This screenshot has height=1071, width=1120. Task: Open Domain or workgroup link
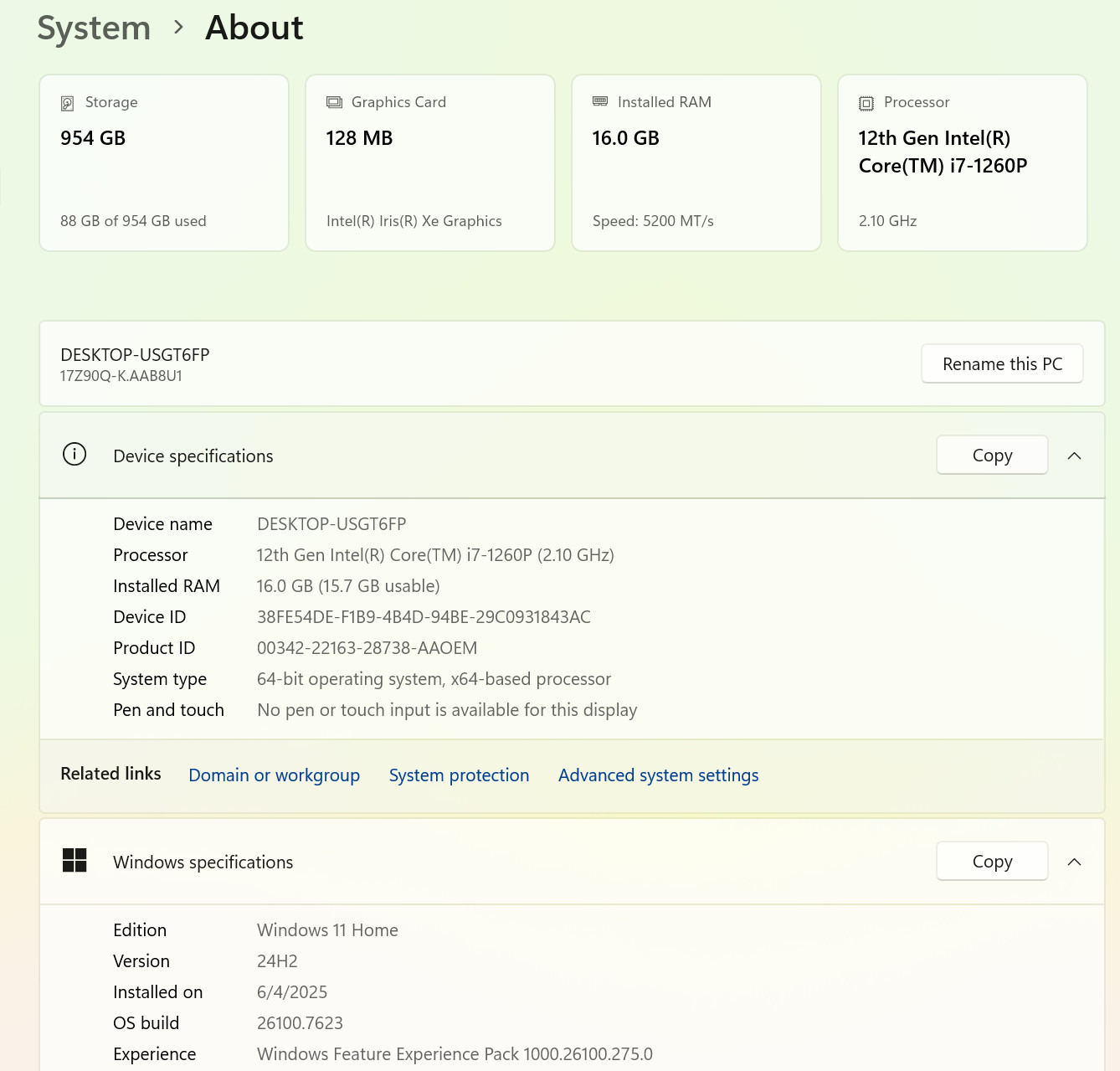275,775
